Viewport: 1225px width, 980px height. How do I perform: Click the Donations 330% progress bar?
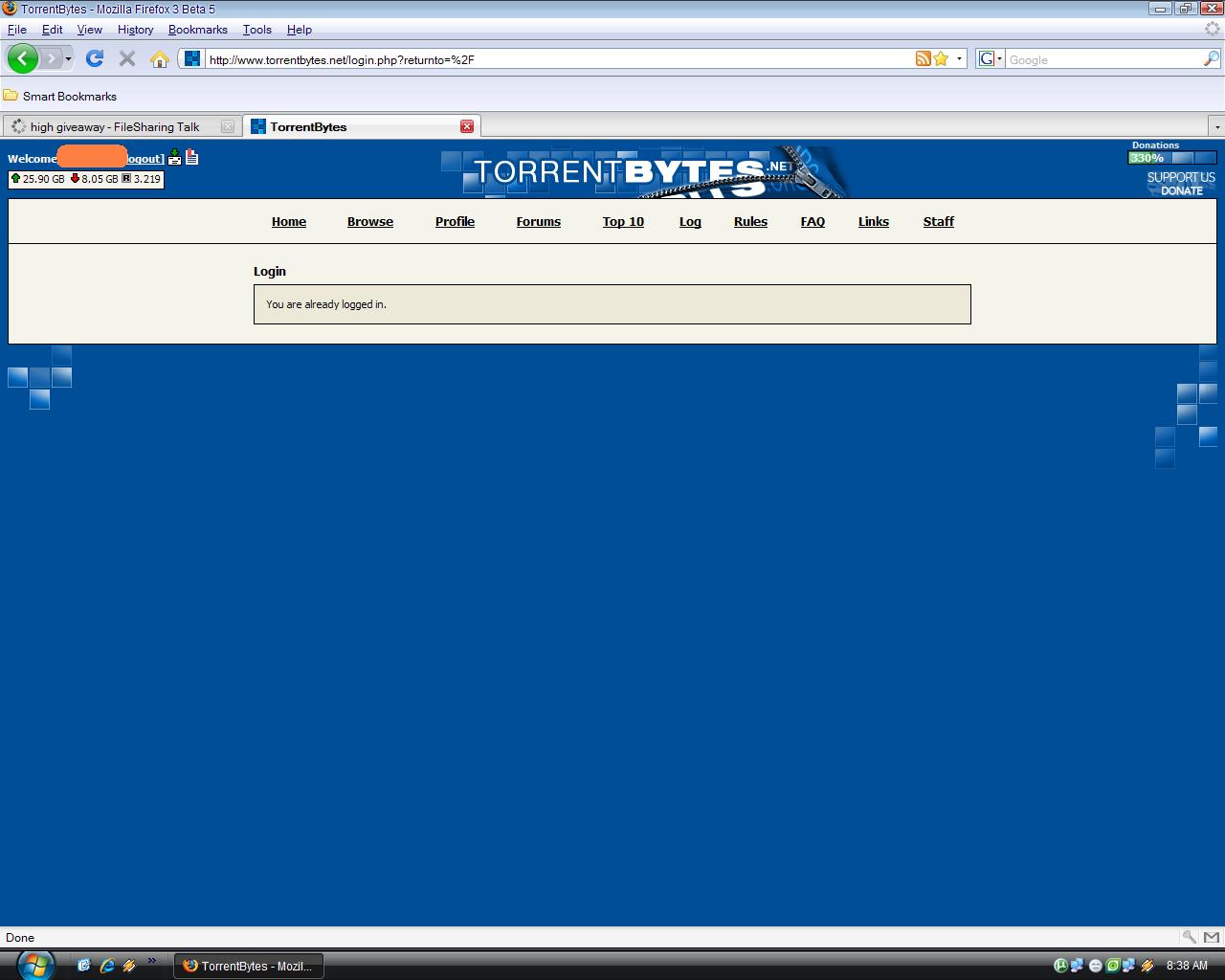1172,158
